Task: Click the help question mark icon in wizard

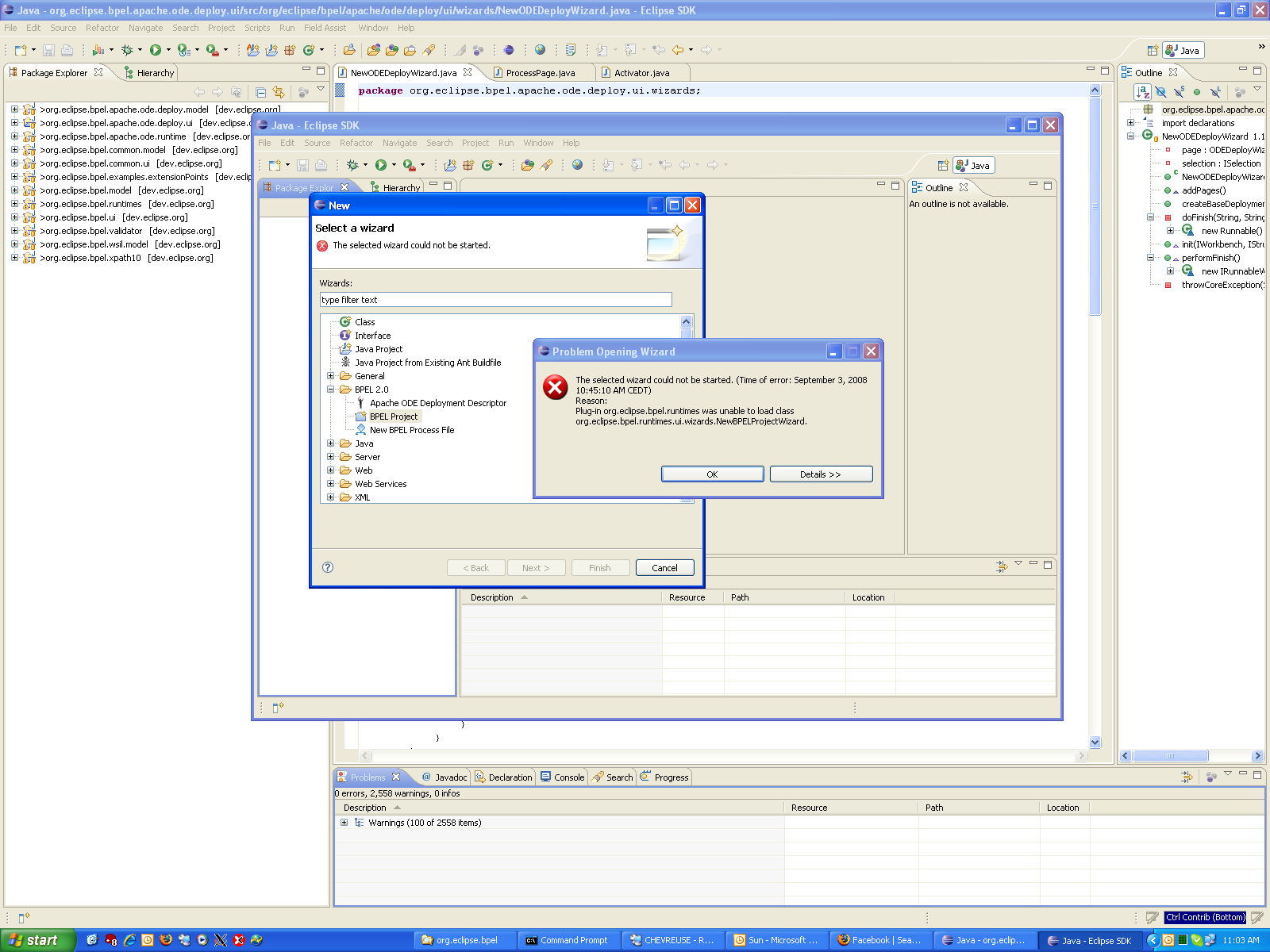Action: (328, 567)
